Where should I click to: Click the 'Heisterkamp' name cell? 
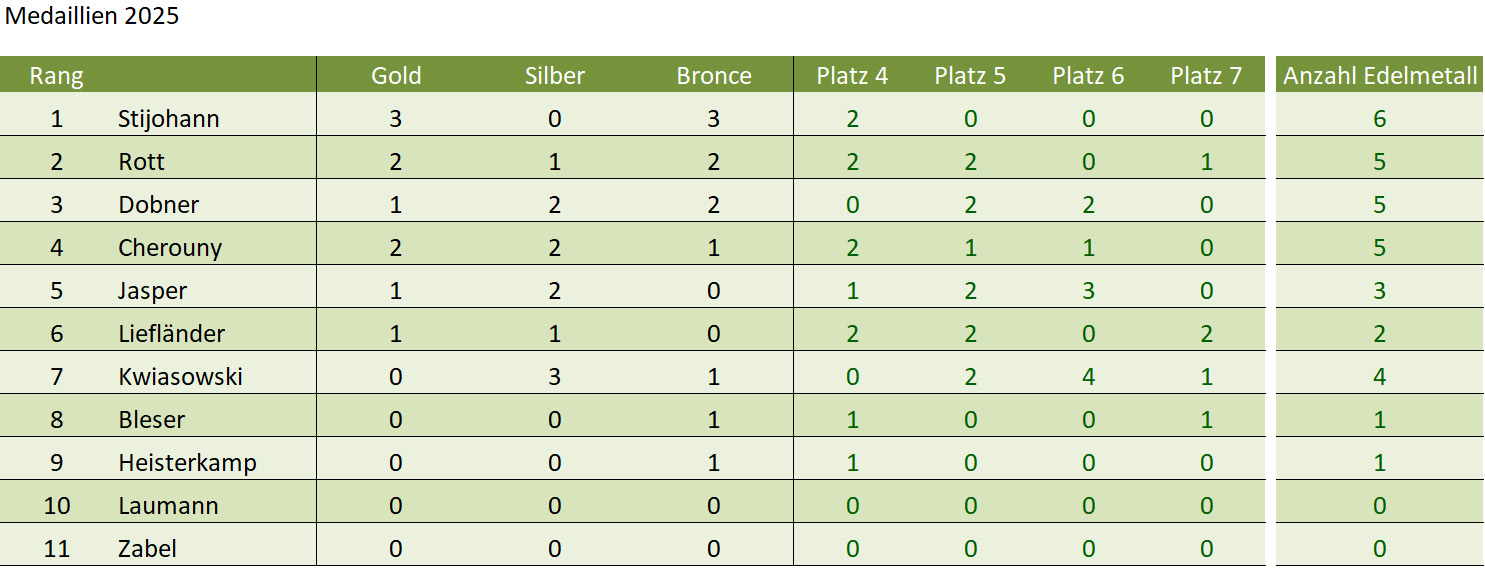(187, 463)
